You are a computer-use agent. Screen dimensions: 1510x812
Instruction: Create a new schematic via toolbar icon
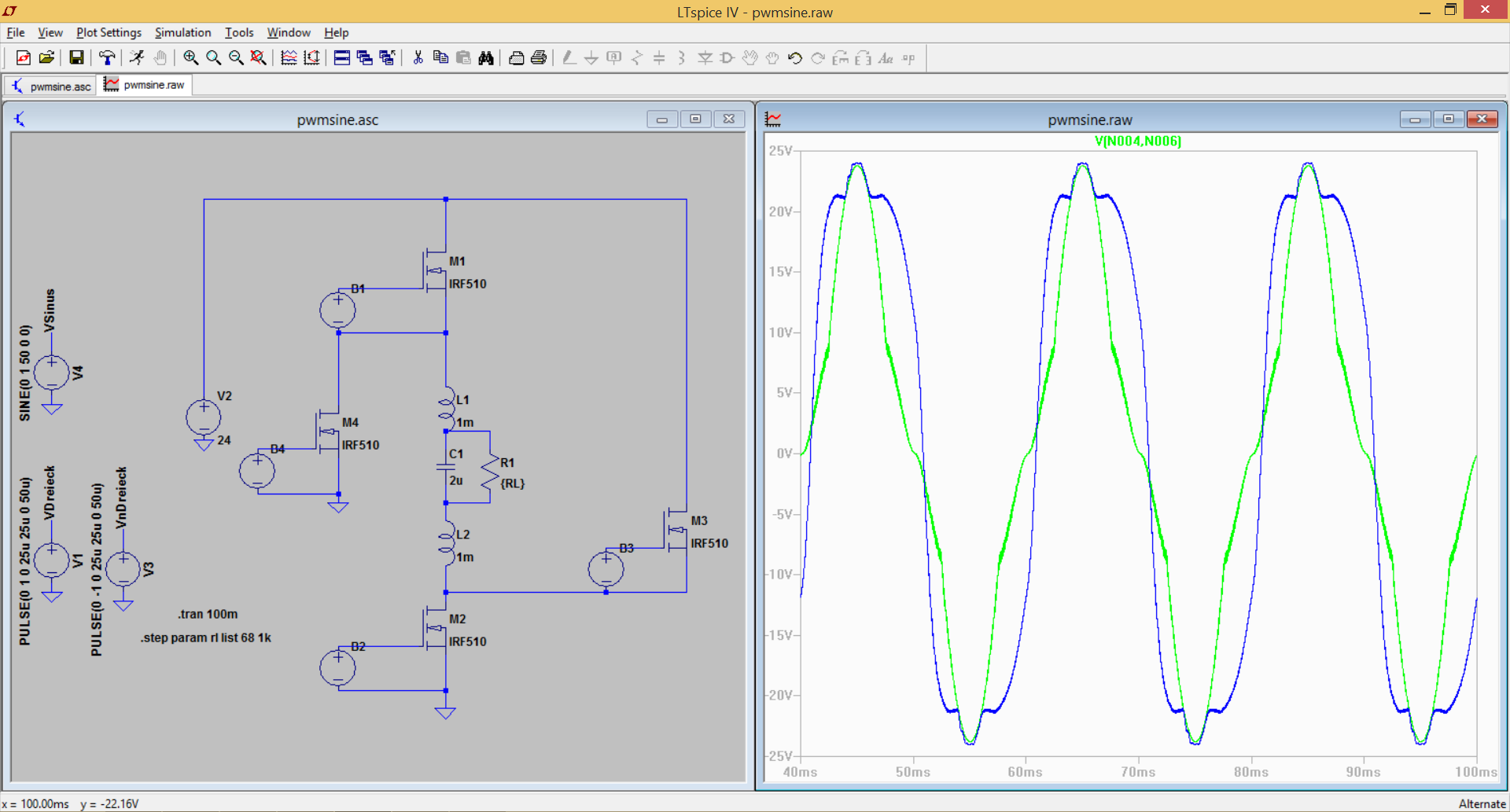pos(24,57)
